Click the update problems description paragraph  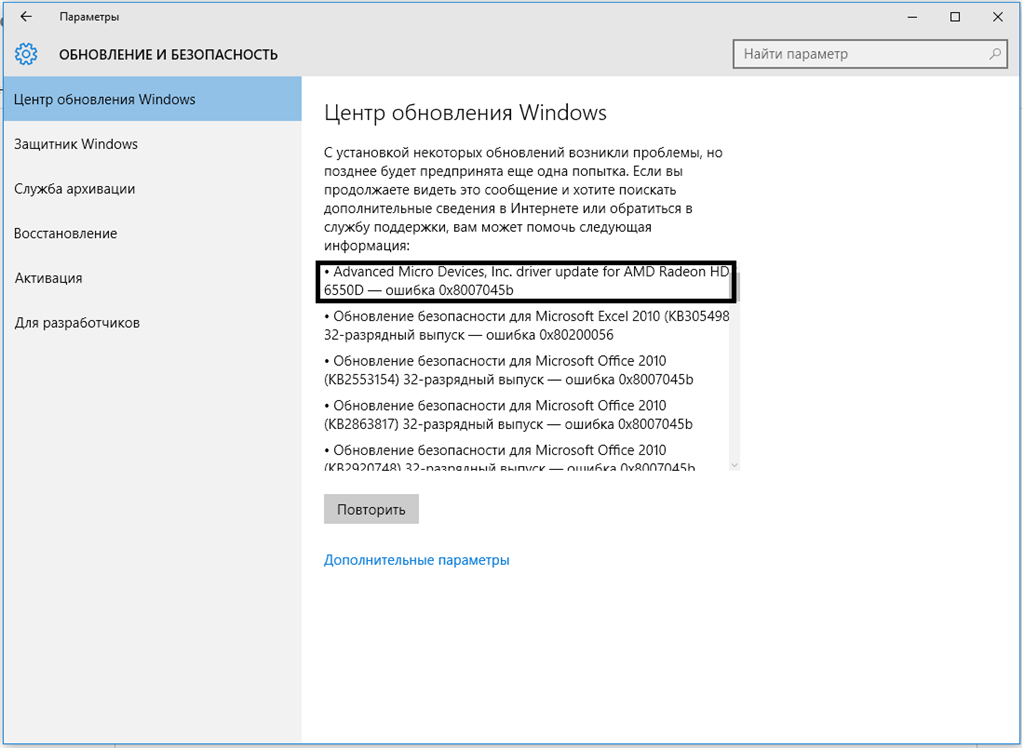523,199
